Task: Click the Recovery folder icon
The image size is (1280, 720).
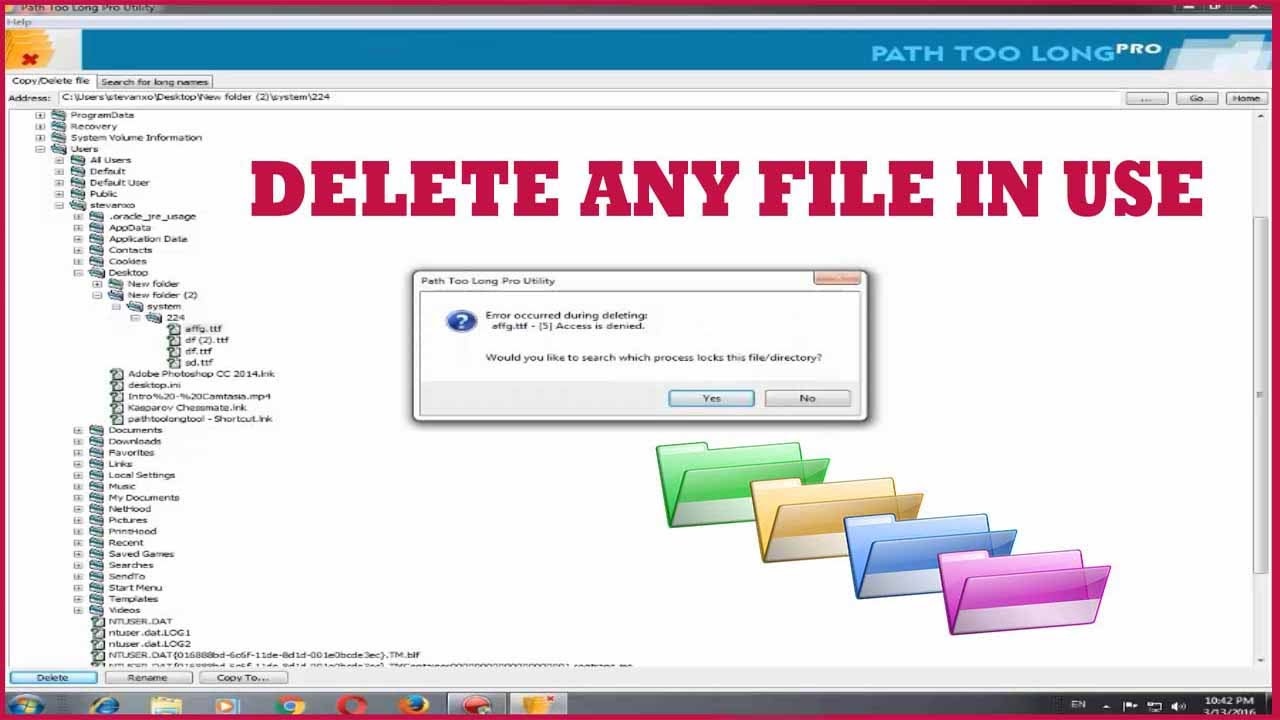Action: tap(59, 126)
